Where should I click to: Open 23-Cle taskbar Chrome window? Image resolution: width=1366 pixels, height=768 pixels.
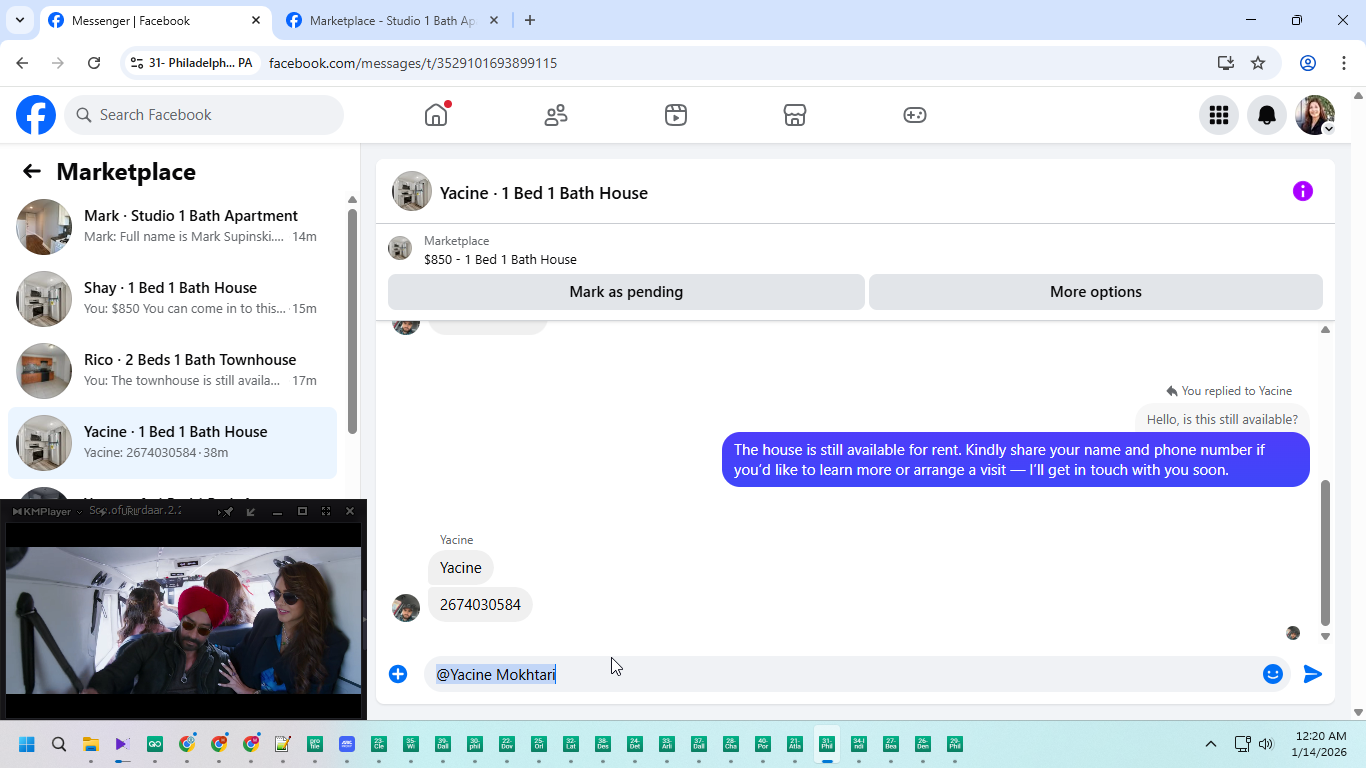point(379,744)
